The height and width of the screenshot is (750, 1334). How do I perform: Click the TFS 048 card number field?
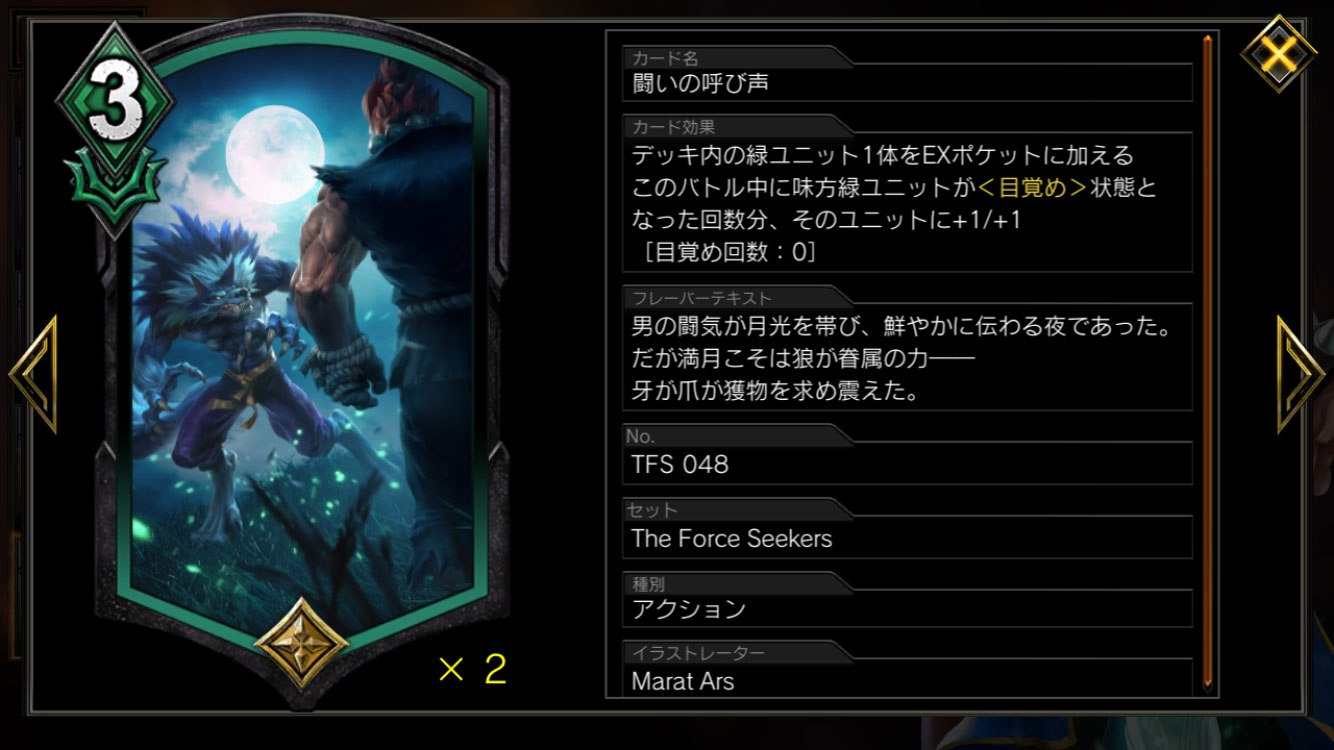point(908,464)
